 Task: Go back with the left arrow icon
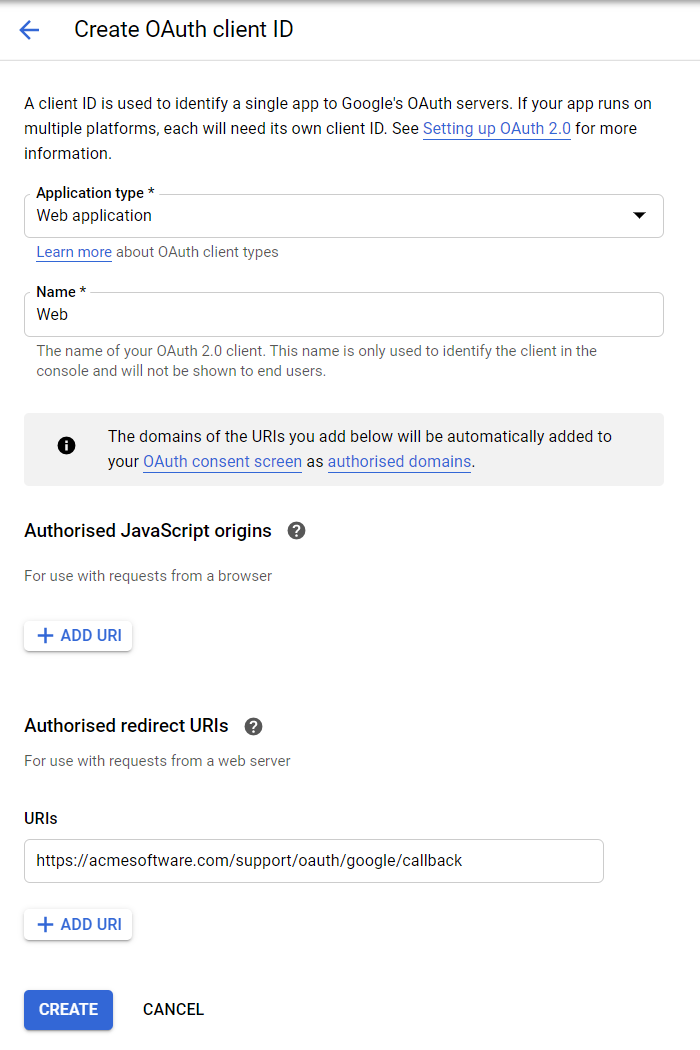pyautogui.click(x=29, y=29)
